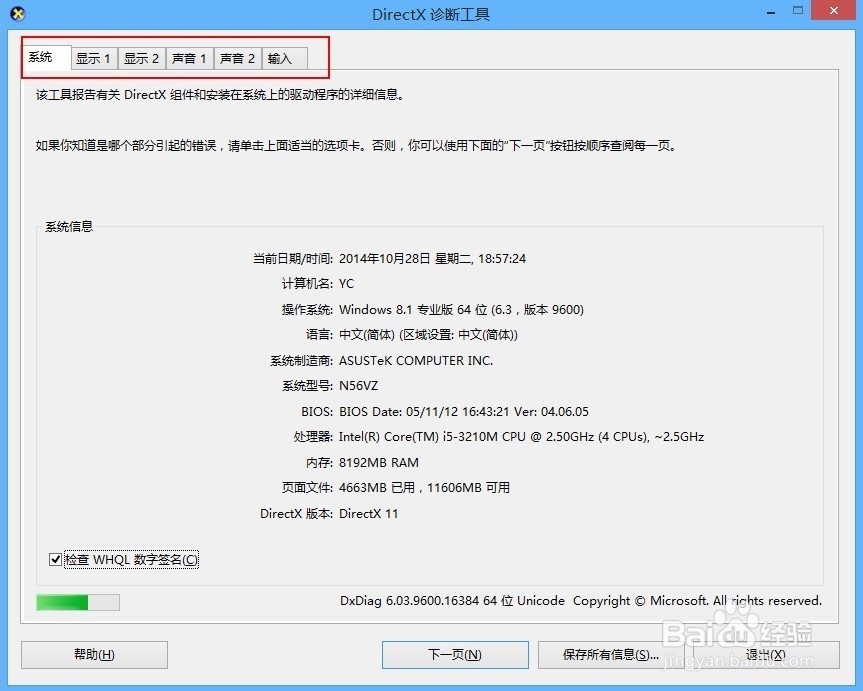The image size is (863, 691).
Task: Click the ASUSTeK COMPUTER INC. text
Action: (416, 361)
